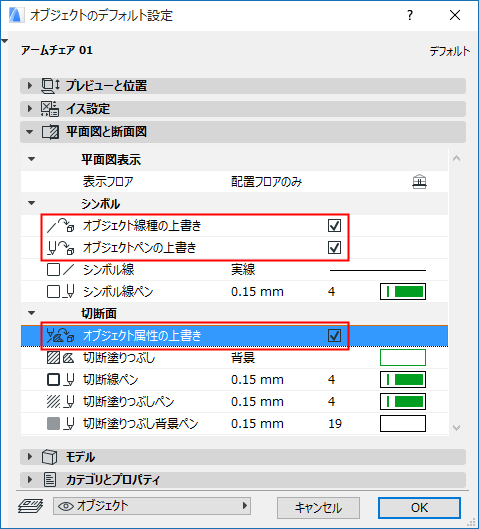479x529 pixels.
Task: Click the override object line type icon
Action: coord(60,225)
